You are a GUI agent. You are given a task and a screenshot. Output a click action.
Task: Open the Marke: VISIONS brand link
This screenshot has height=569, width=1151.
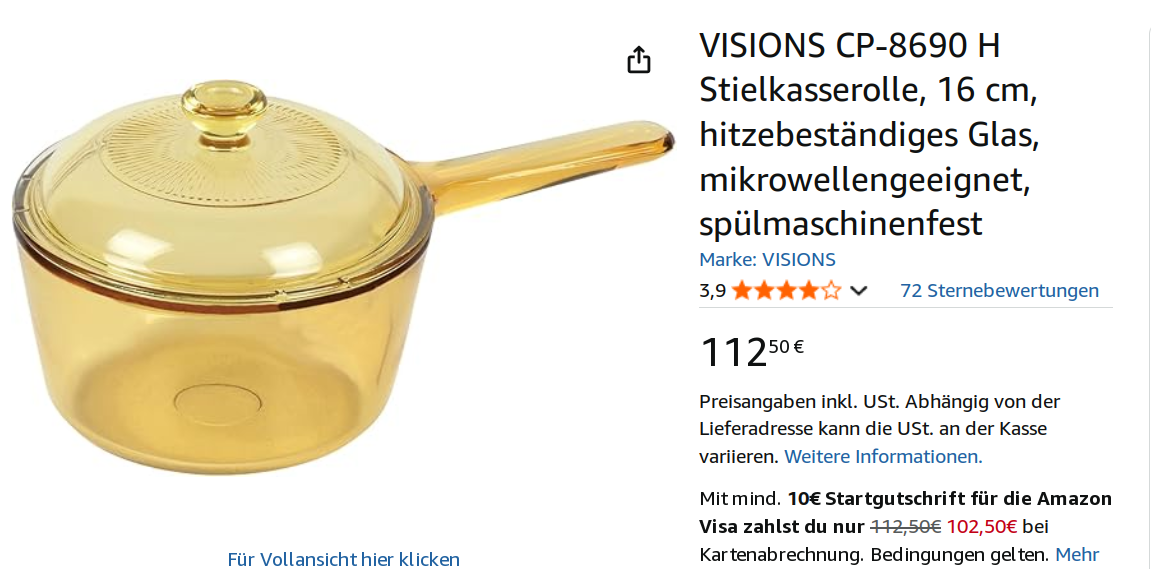tap(767, 259)
